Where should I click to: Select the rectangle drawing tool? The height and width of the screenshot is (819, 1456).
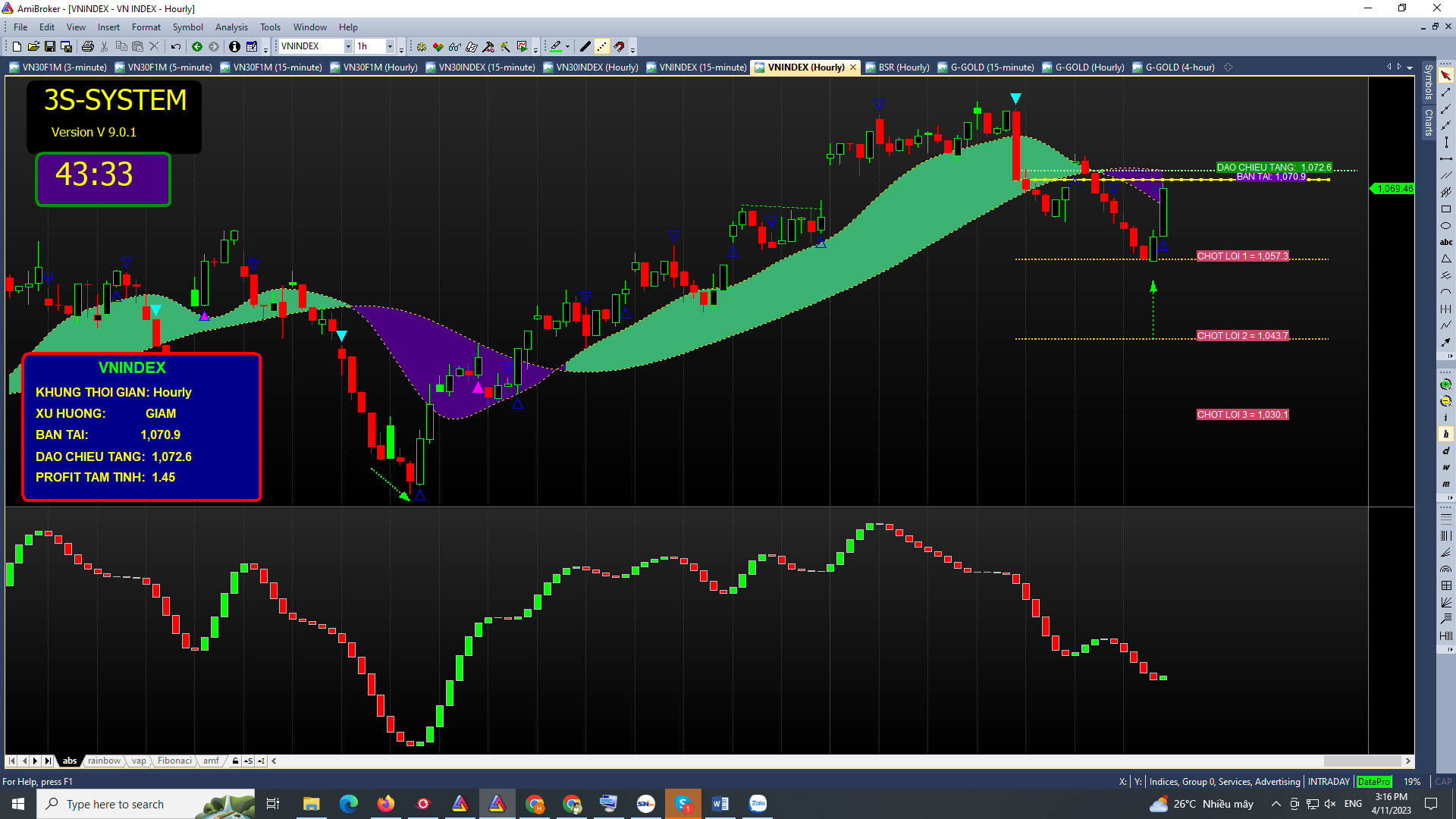(1446, 209)
